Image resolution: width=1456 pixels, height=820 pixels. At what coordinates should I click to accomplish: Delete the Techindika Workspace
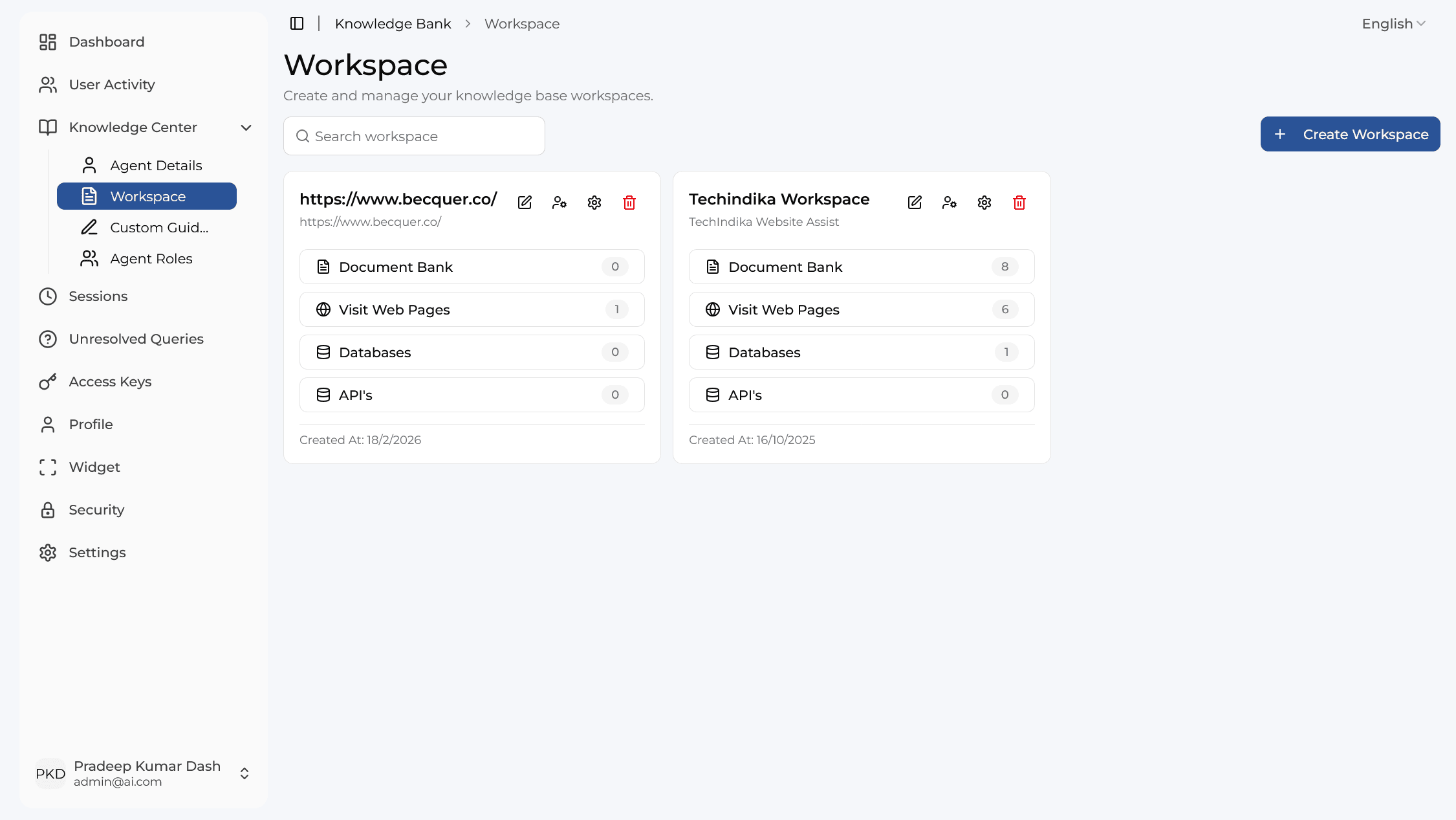[1019, 203]
